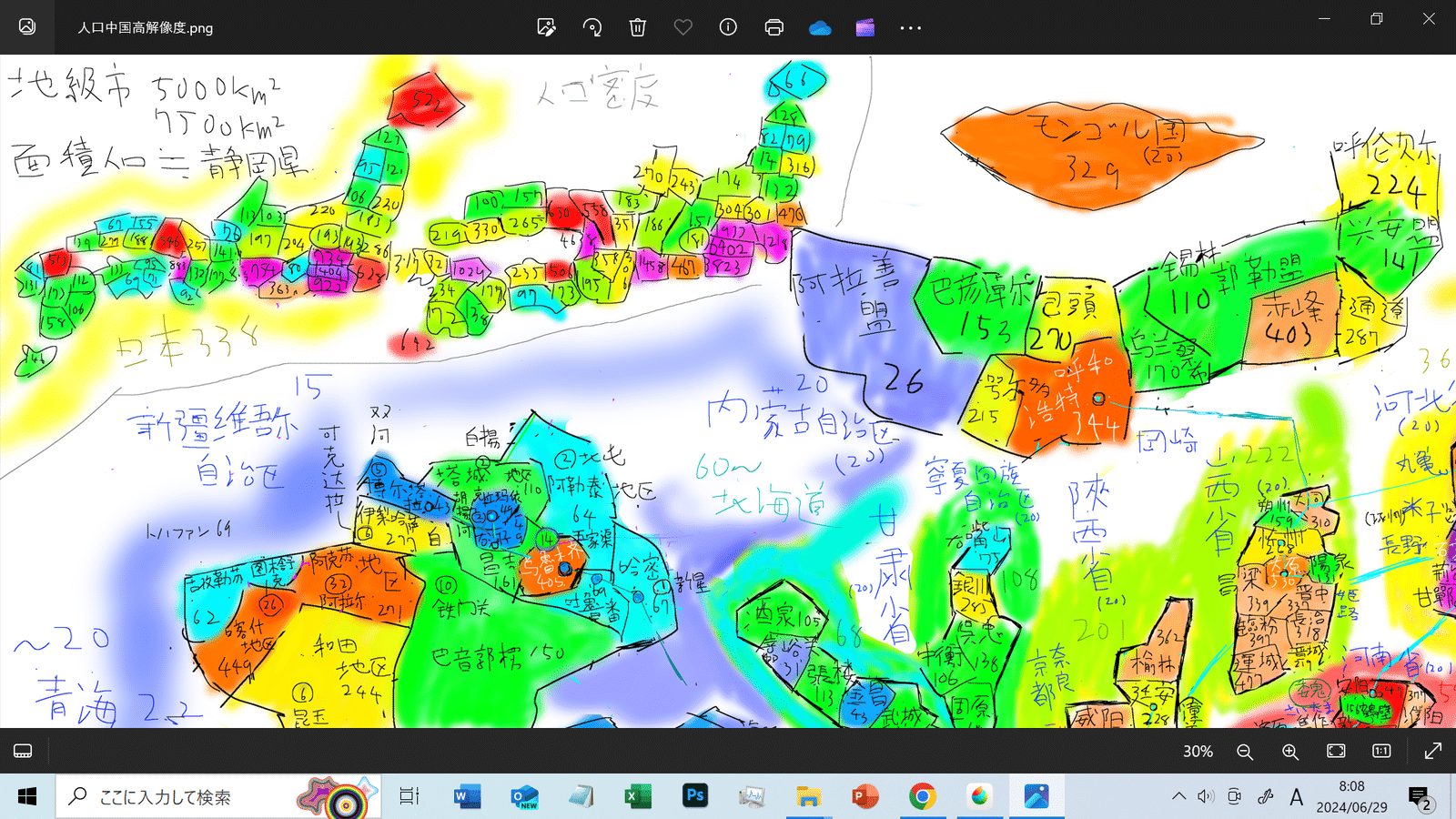Show file info panel
This screenshot has width=1456, height=819.
pos(728,27)
